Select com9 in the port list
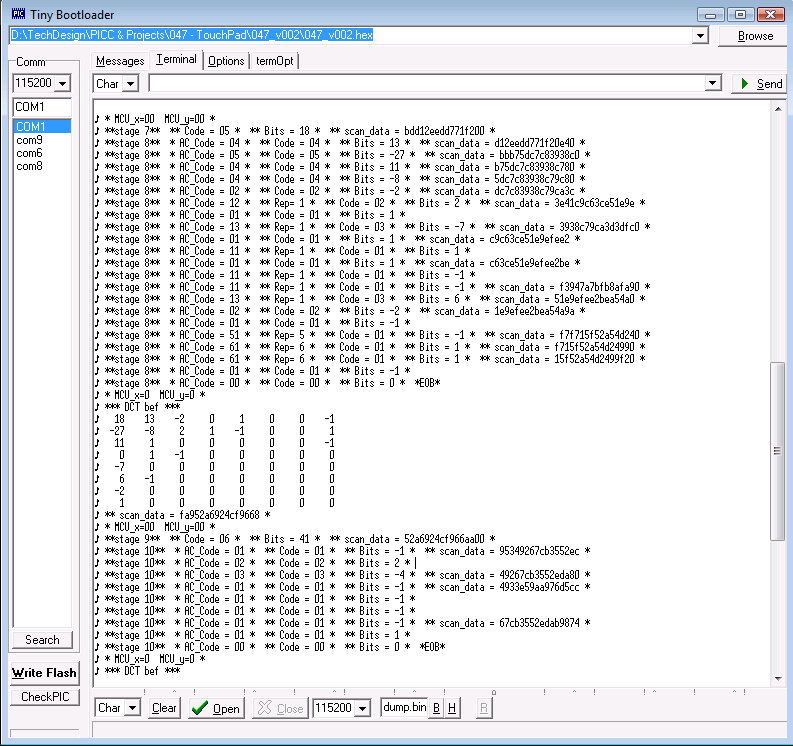 42,140
